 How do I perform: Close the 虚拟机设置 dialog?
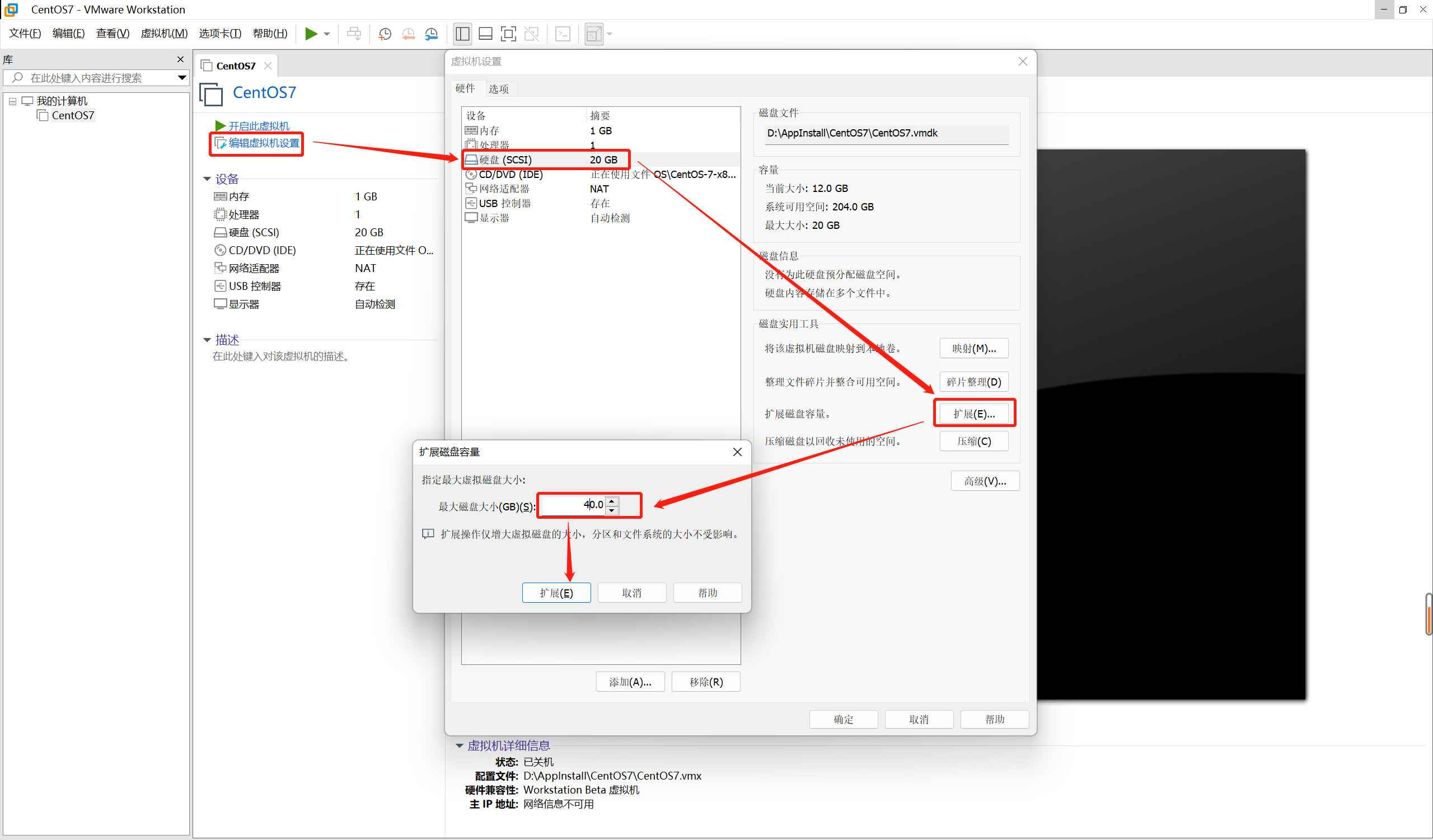point(1023,62)
